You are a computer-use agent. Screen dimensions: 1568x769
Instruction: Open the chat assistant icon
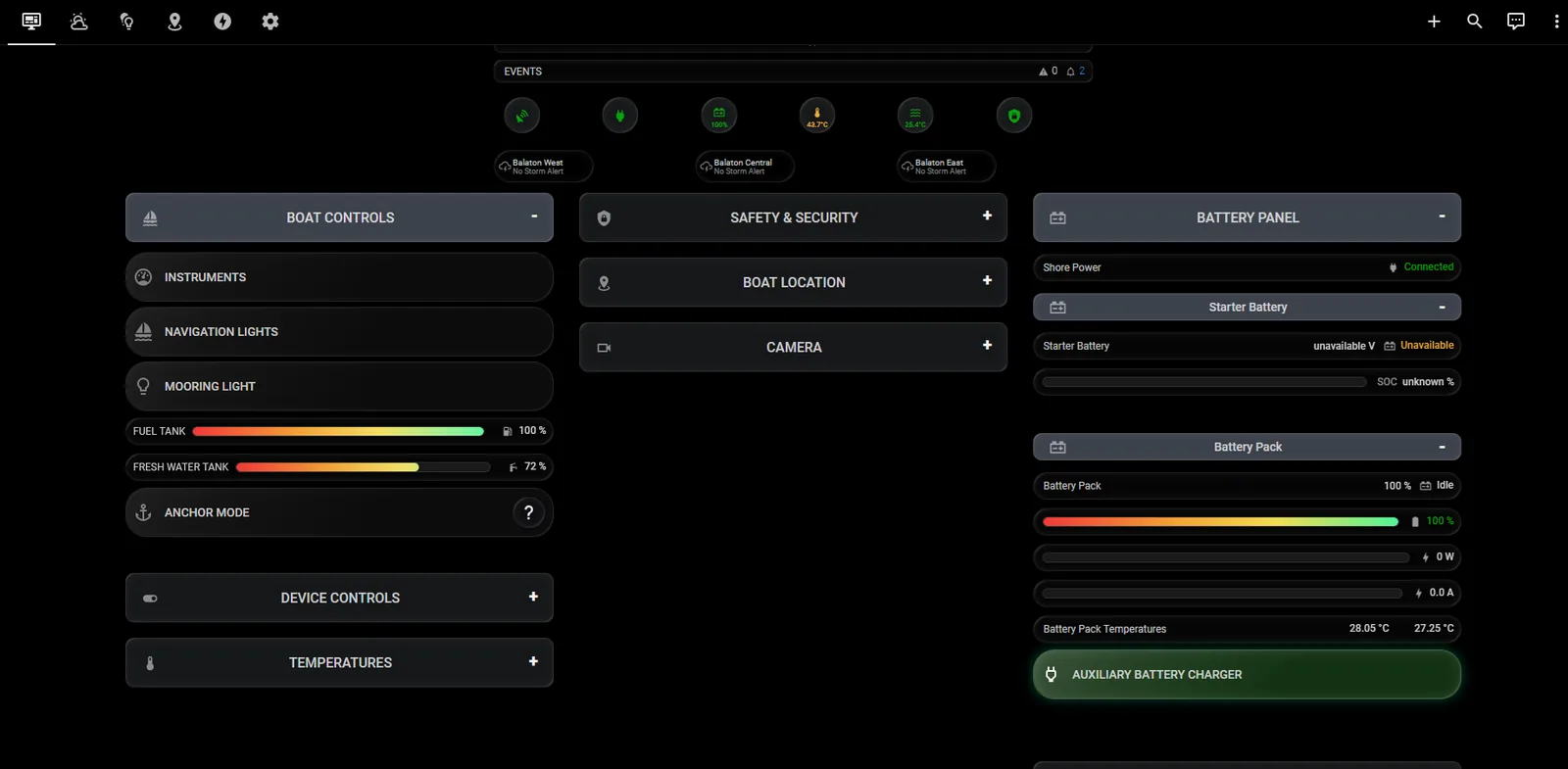click(1516, 22)
